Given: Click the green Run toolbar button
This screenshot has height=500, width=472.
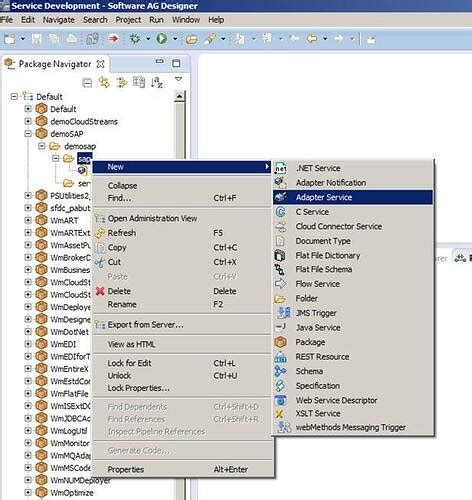Looking at the screenshot, I should click(x=162, y=39).
